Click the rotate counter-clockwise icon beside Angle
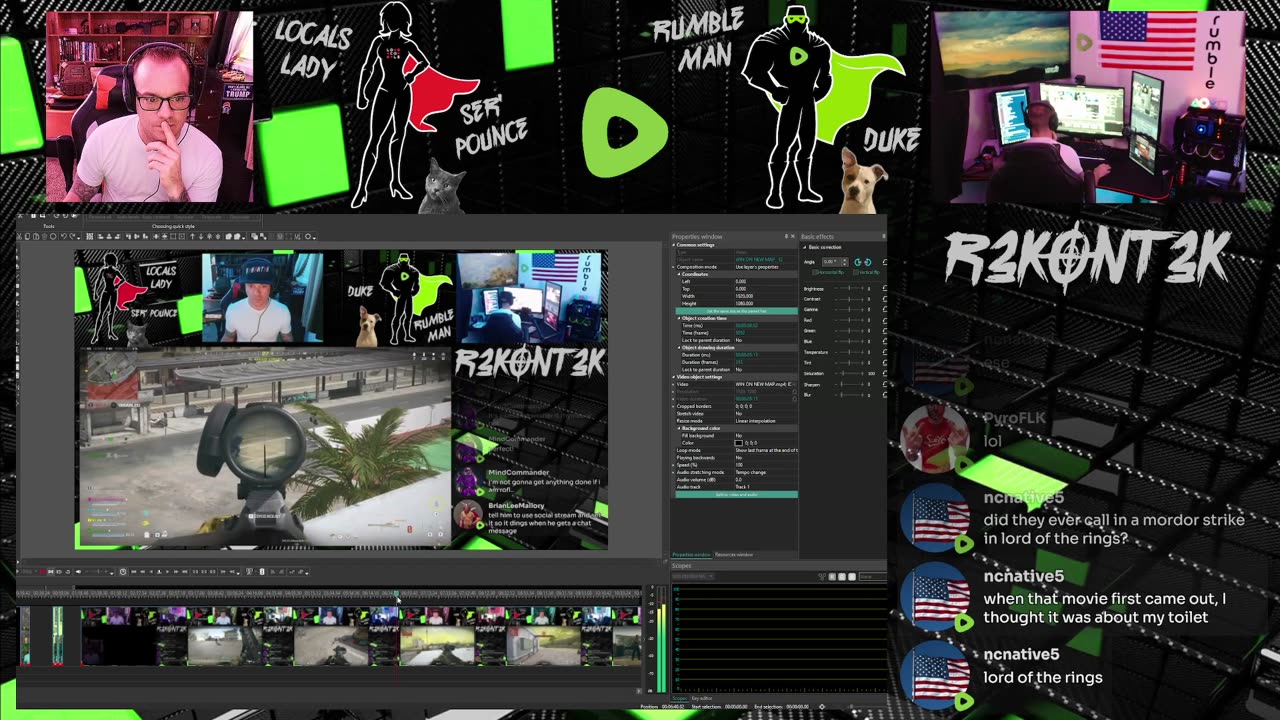This screenshot has height=720, width=1280. pyautogui.click(x=857, y=262)
